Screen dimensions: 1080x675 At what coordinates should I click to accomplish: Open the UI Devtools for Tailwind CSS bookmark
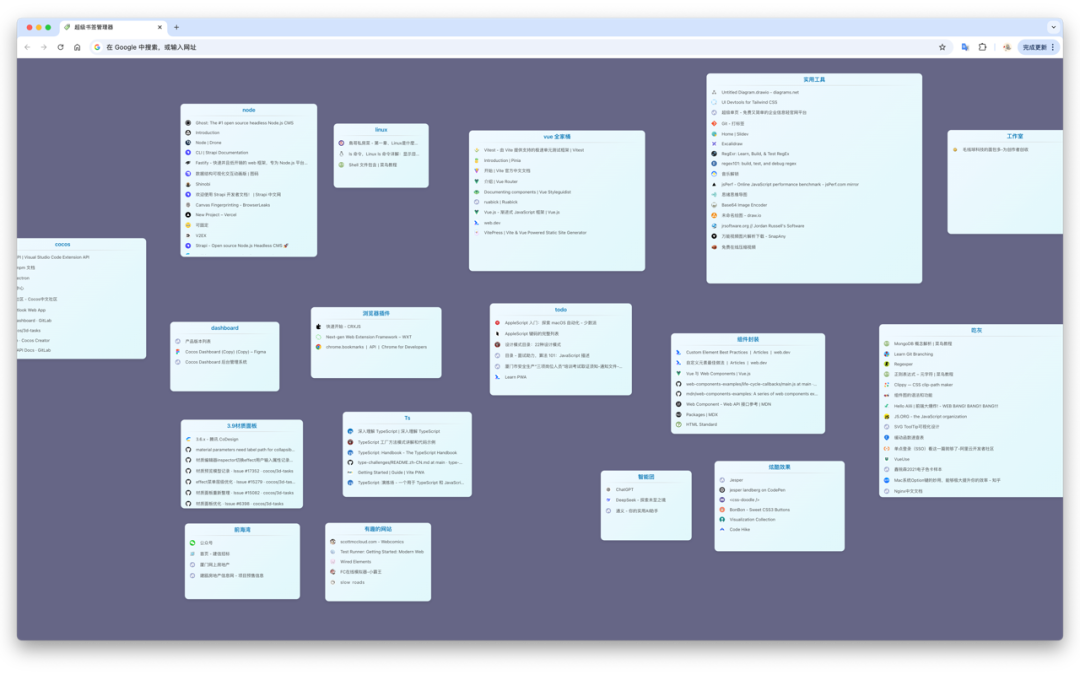click(749, 103)
